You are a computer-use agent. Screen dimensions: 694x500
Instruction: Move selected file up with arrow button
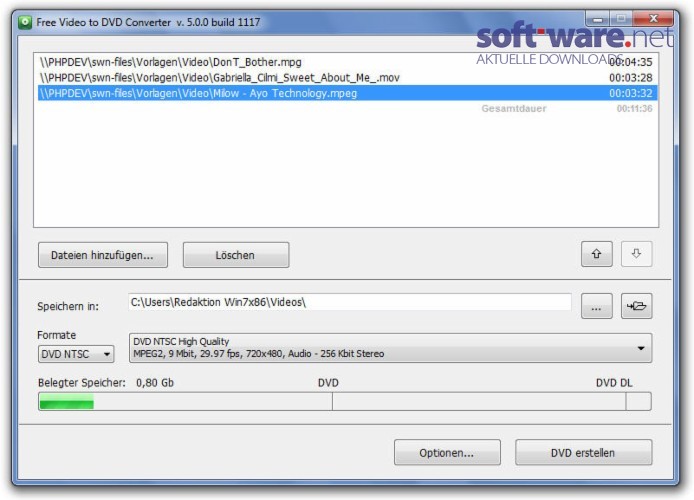pyautogui.click(x=596, y=254)
